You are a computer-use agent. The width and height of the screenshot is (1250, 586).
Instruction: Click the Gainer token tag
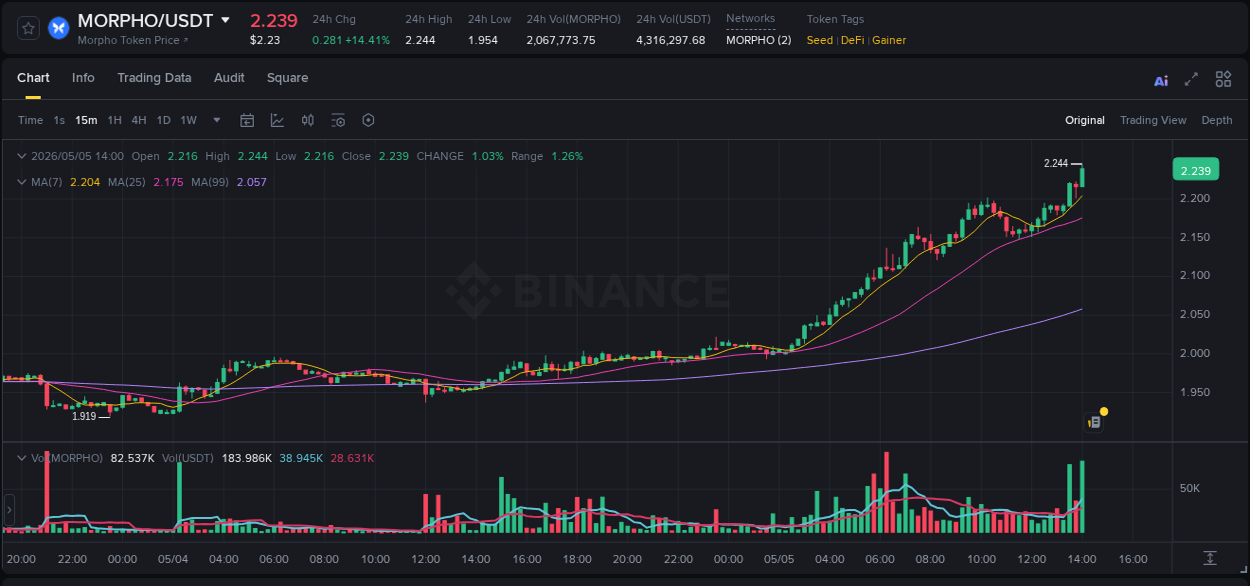pyautogui.click(x=889, y=40)
